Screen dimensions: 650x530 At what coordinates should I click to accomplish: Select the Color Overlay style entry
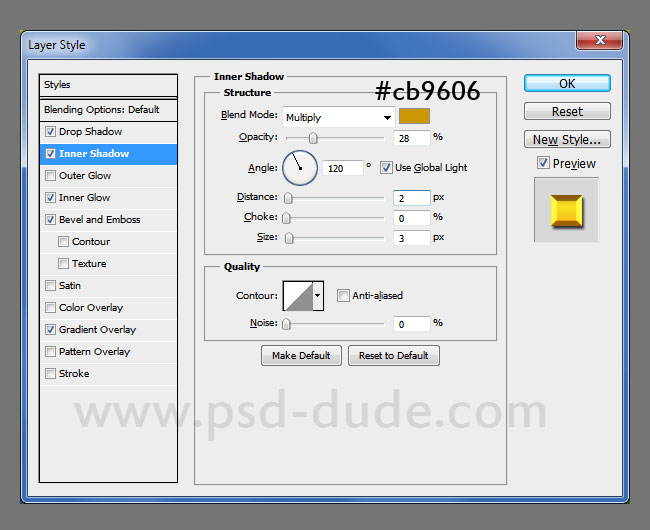click(x=108, y=307)
